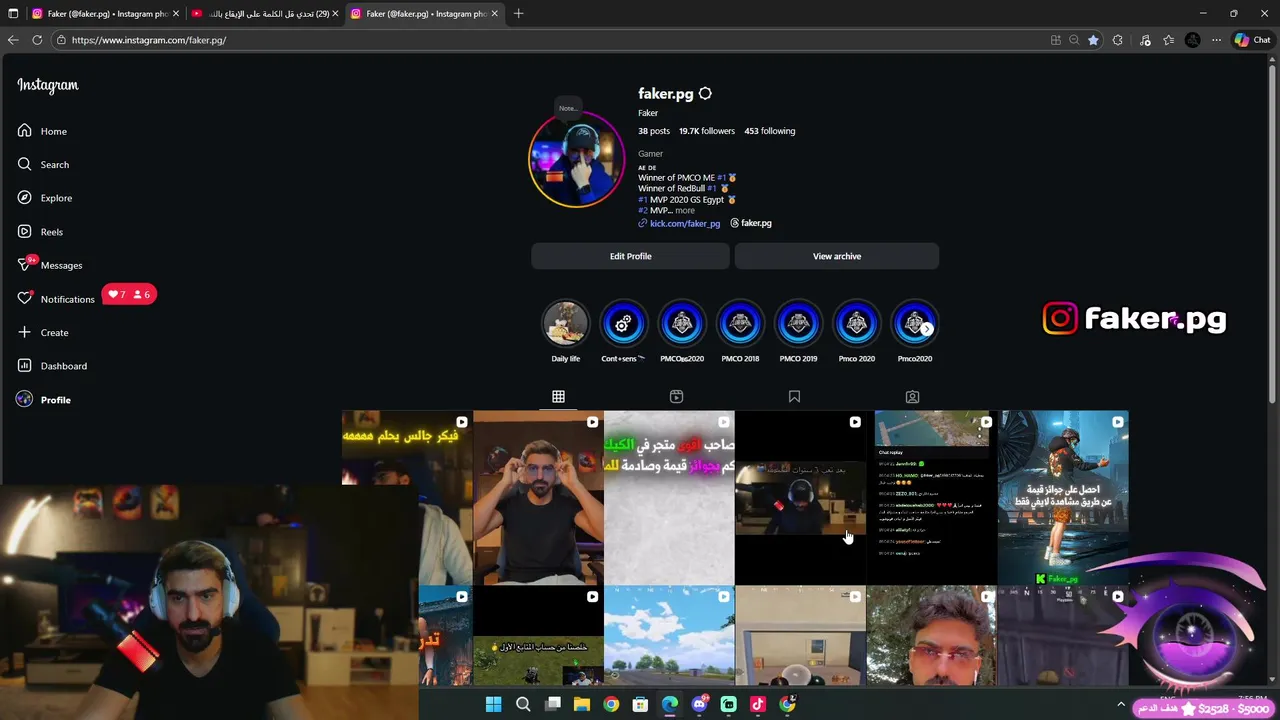
Task: Open the browser Settings and more menu
Action: tap(1216, 40)
